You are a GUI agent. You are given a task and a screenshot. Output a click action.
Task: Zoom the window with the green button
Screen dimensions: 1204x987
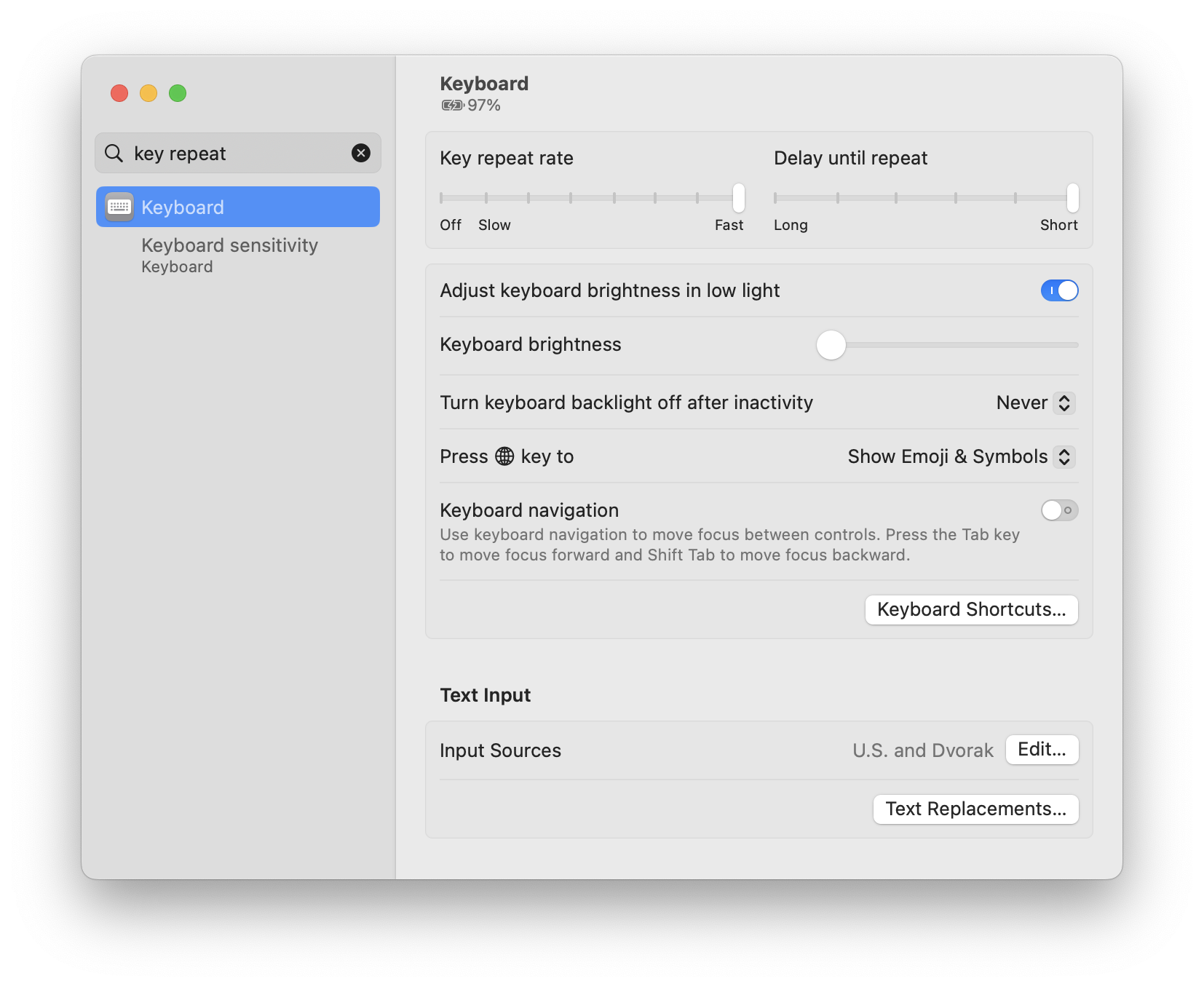point(178,93)
